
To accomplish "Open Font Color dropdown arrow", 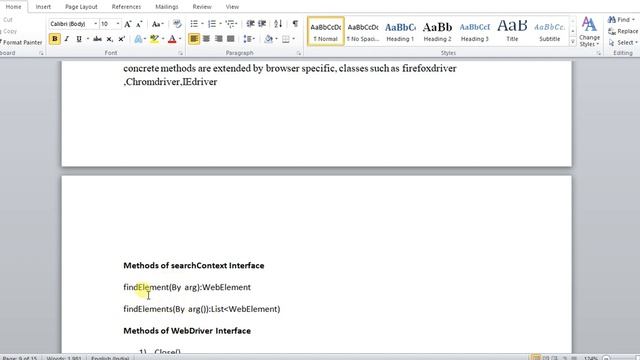I will coord(180,39).
